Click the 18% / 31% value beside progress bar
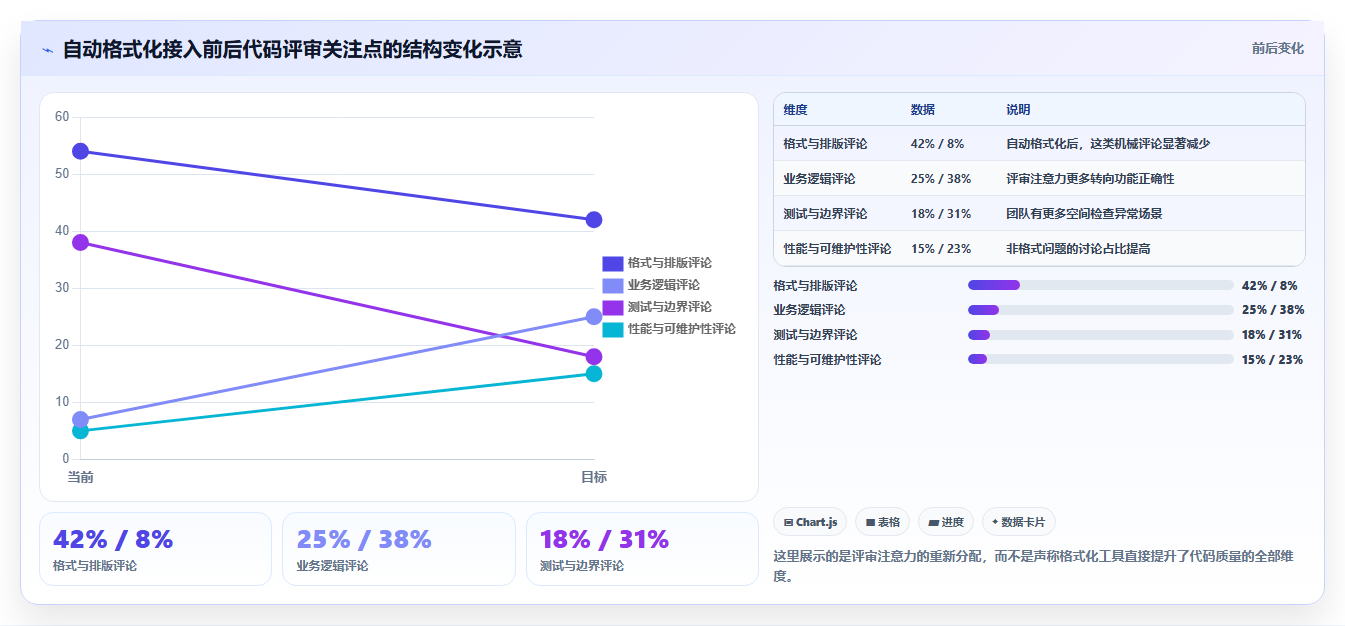 1272,335
